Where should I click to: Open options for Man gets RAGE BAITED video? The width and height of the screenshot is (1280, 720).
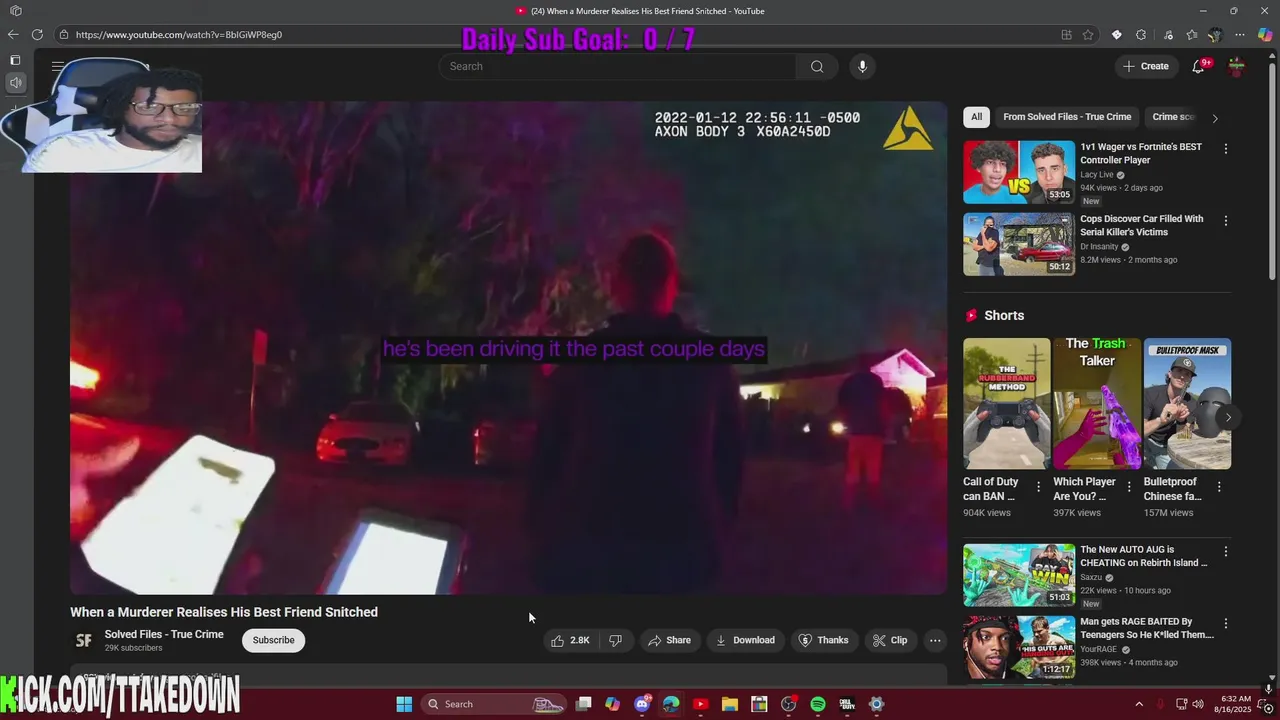(x=1226, y=623)
